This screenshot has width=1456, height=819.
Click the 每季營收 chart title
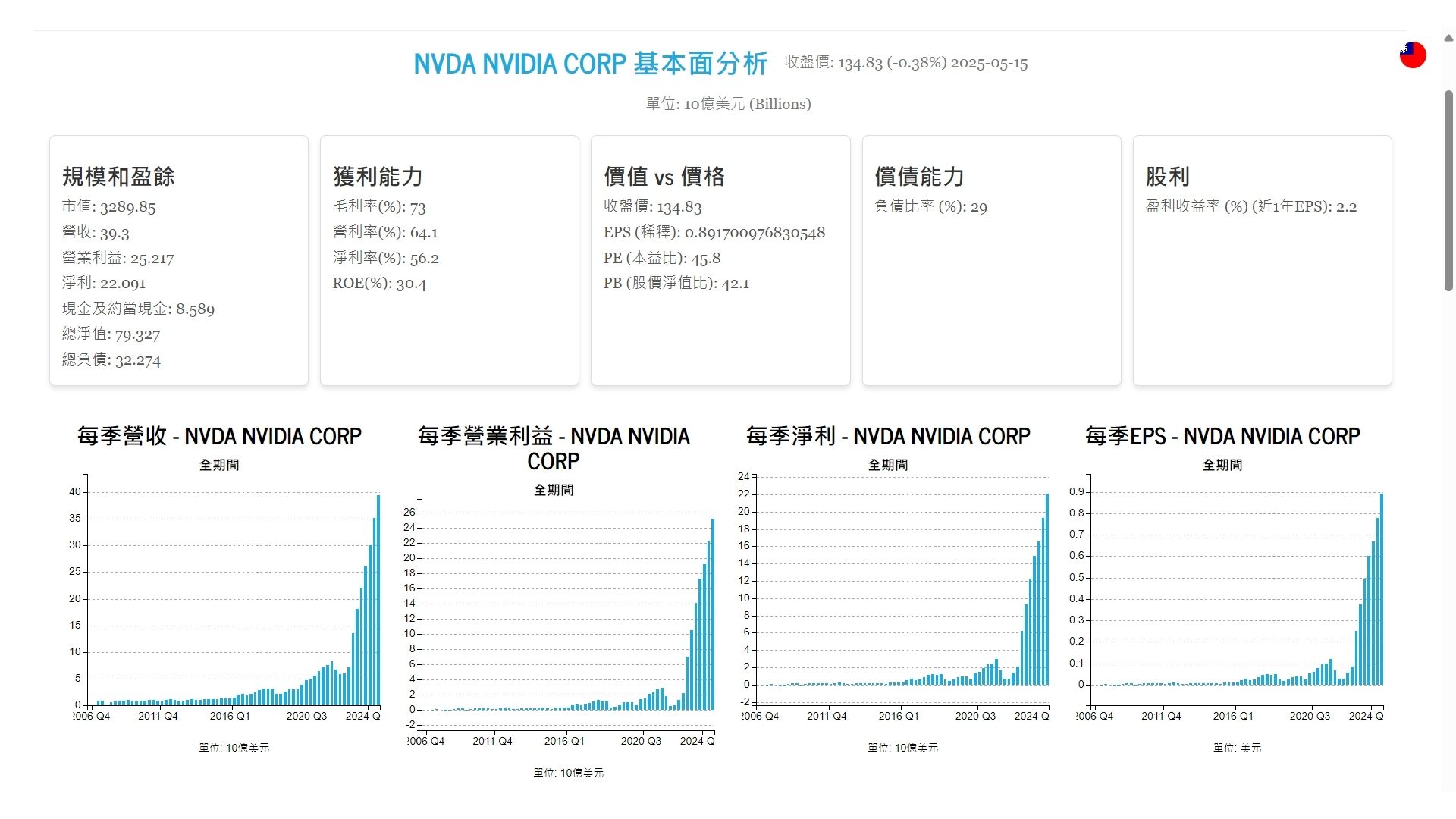[x=219, y=436]
